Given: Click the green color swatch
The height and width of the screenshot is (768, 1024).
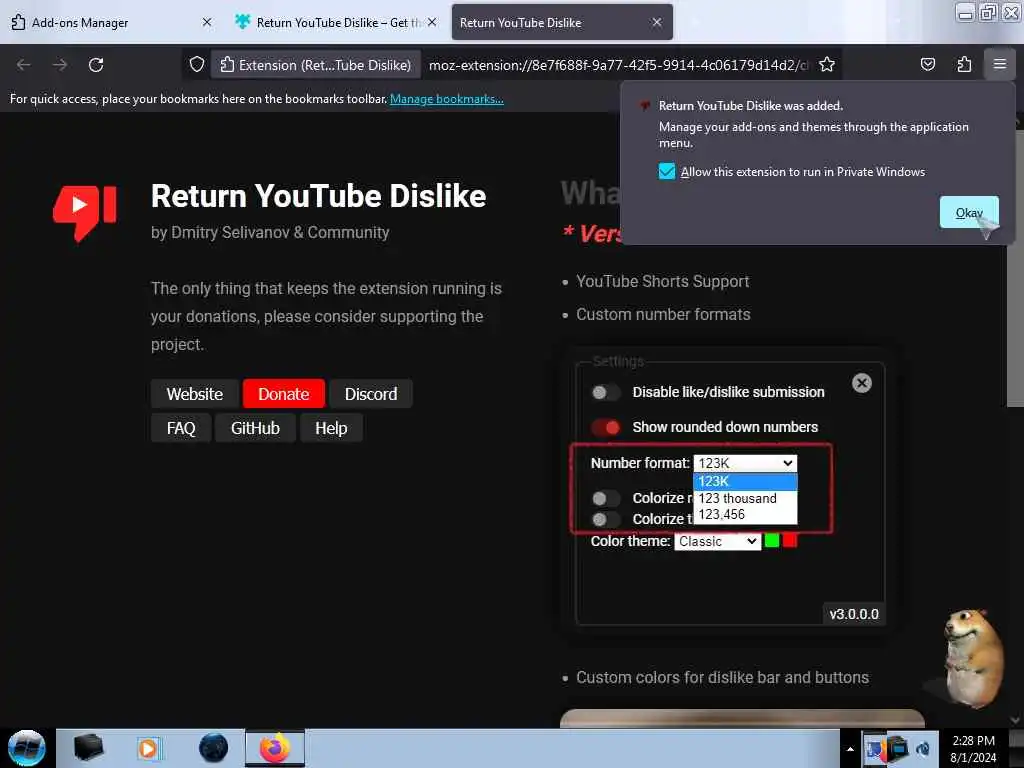Looking at the screenshot, I should pyautogui.click(x=771, y=541).
